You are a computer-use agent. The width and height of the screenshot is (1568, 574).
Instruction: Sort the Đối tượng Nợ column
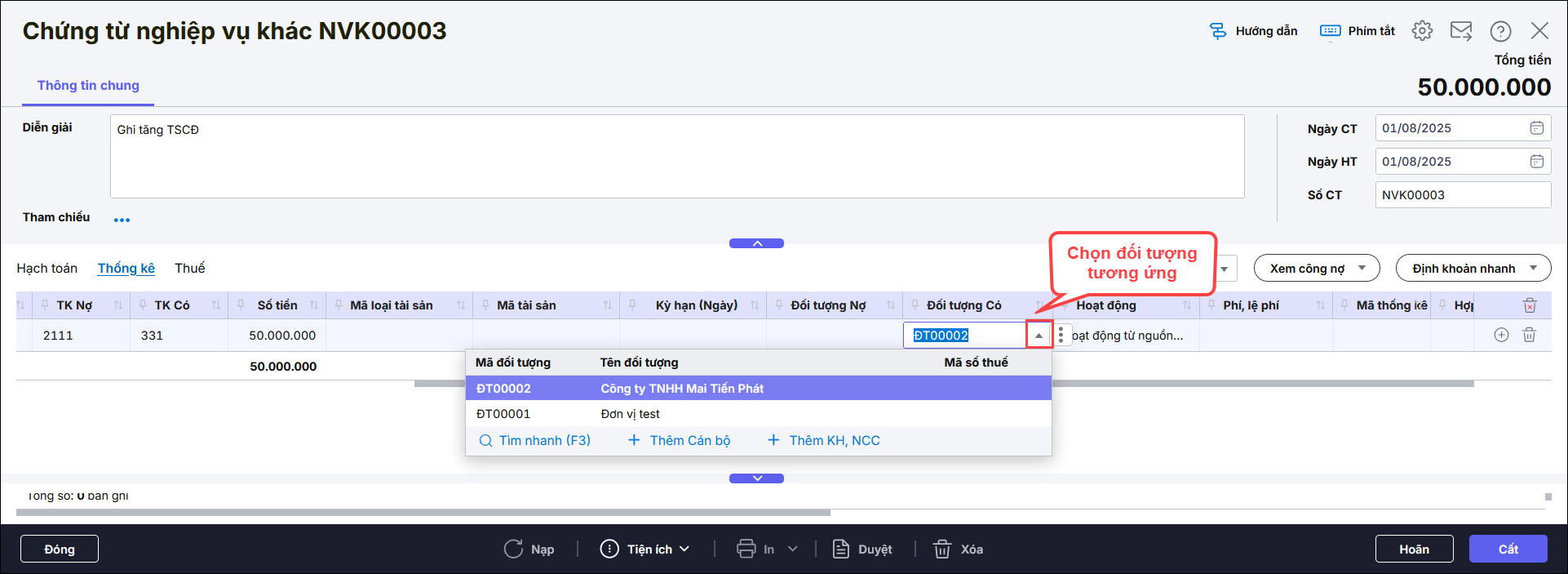pos(891,305)
